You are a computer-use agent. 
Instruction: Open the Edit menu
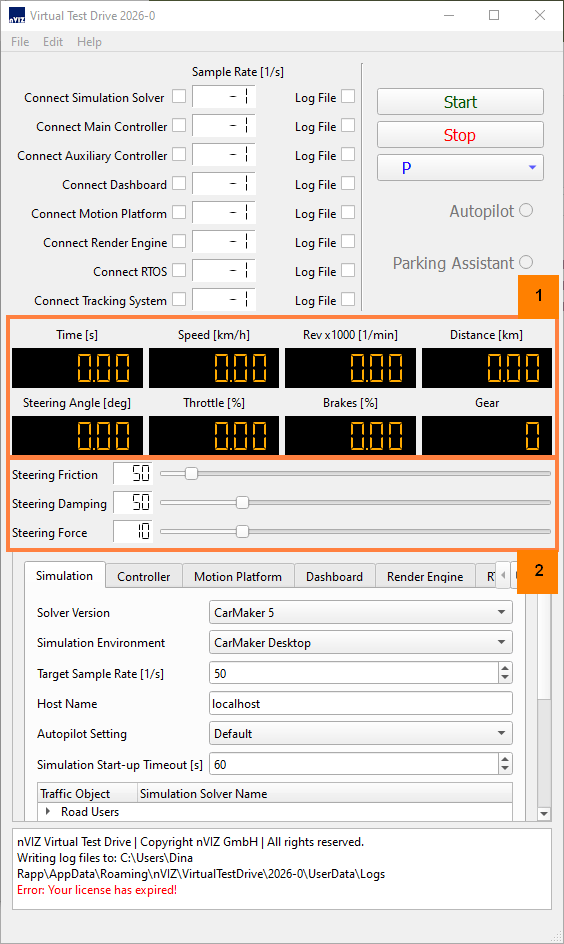(x=53, y=42)
